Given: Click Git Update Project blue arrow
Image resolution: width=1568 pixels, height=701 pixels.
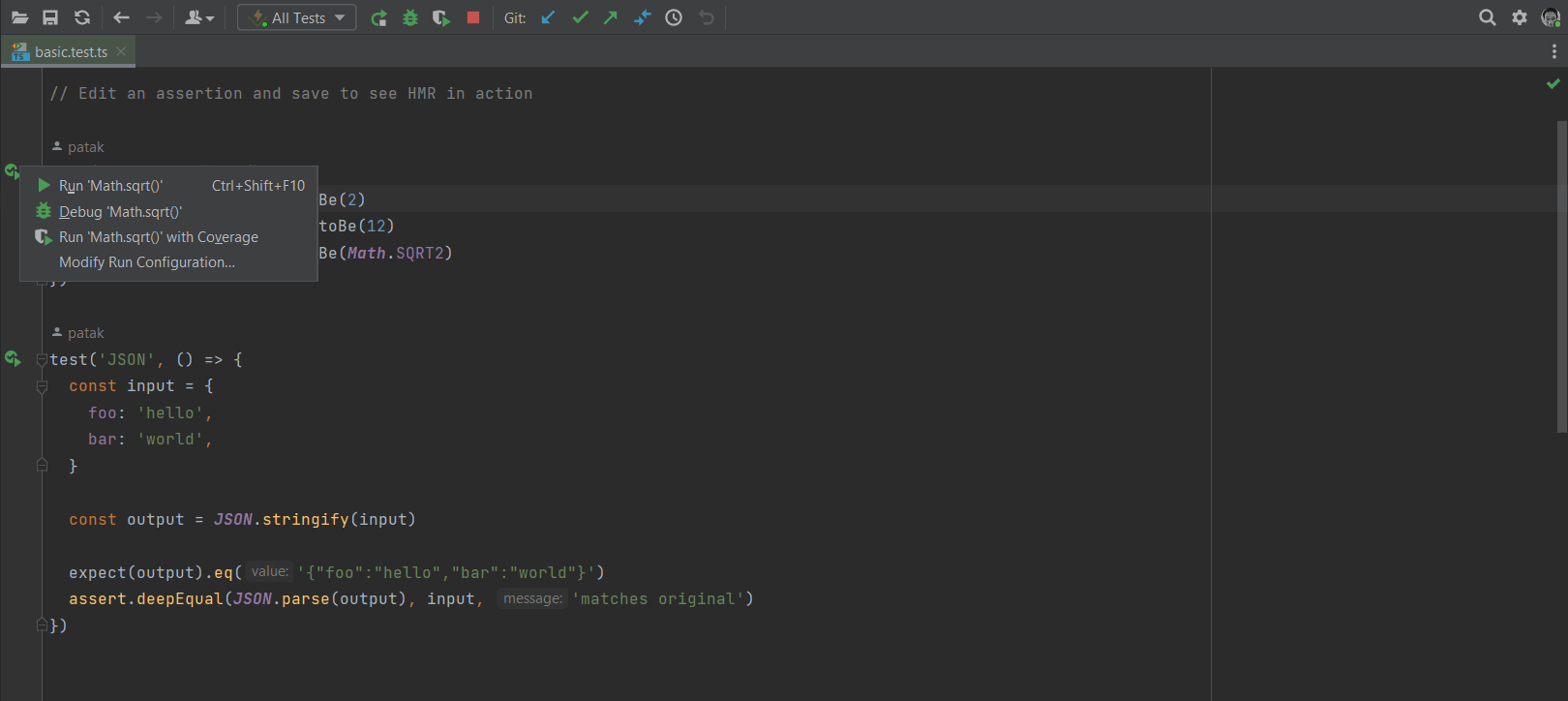Looking at the screenshot, I should [x=548, y=17].
